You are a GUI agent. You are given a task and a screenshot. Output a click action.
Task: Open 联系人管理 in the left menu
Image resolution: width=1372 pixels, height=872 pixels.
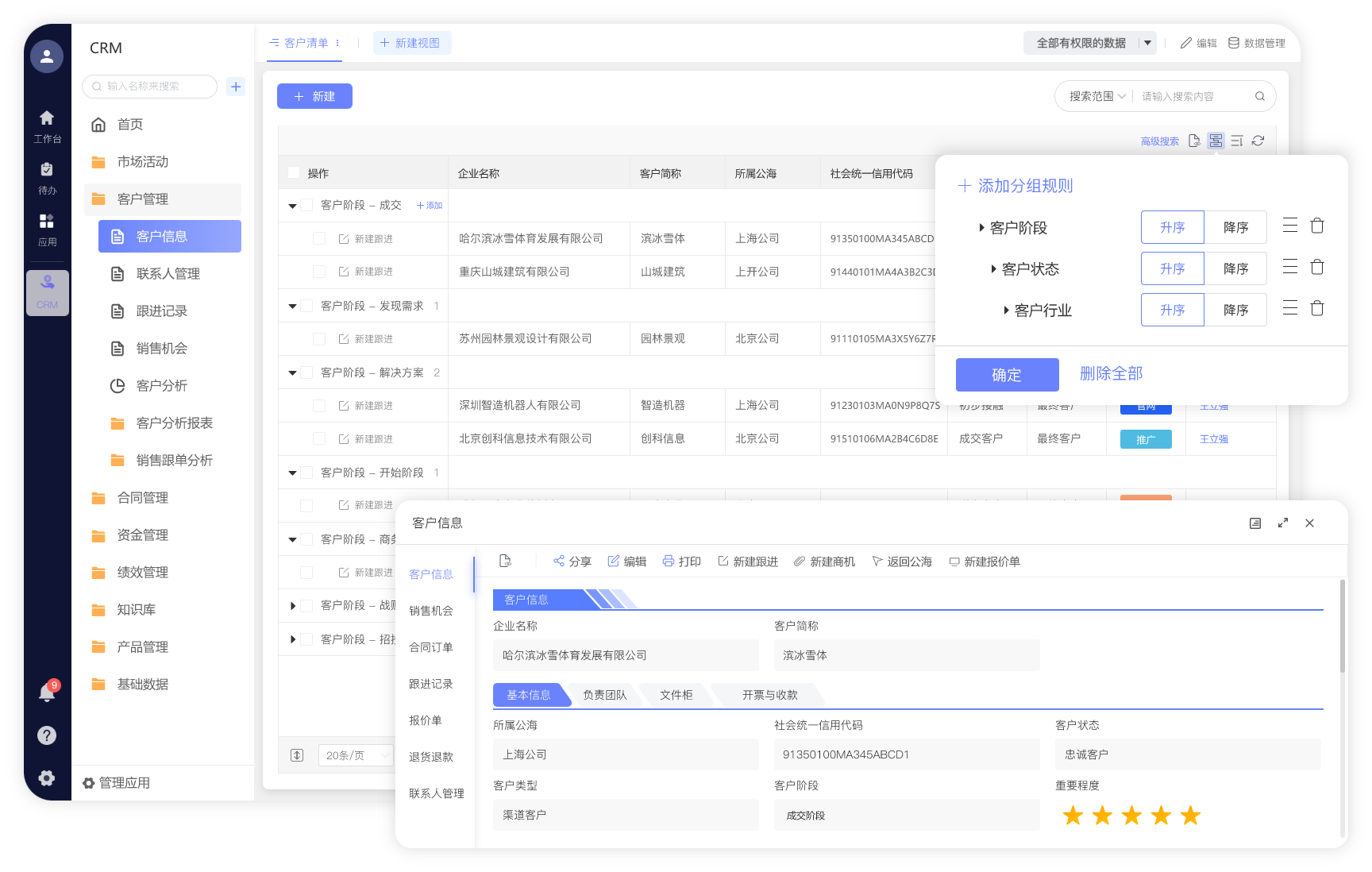pyautogui.click(x=168, y=274)
